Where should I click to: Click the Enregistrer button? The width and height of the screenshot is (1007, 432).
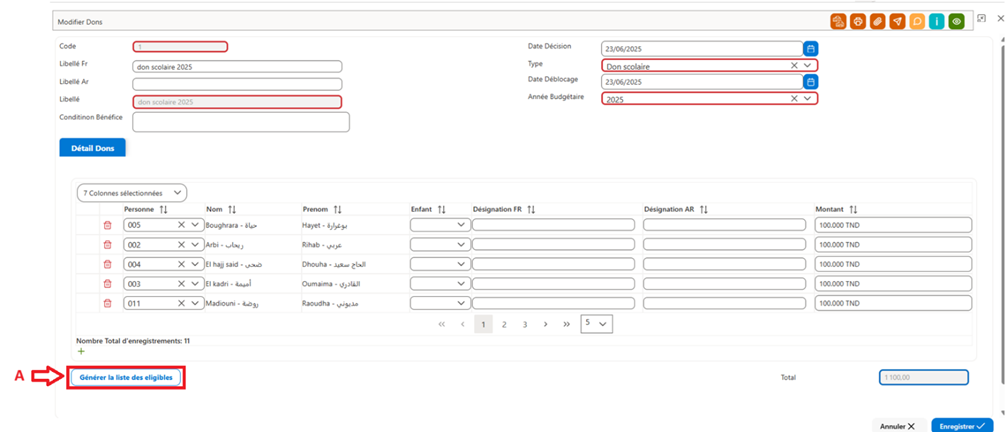962,426
